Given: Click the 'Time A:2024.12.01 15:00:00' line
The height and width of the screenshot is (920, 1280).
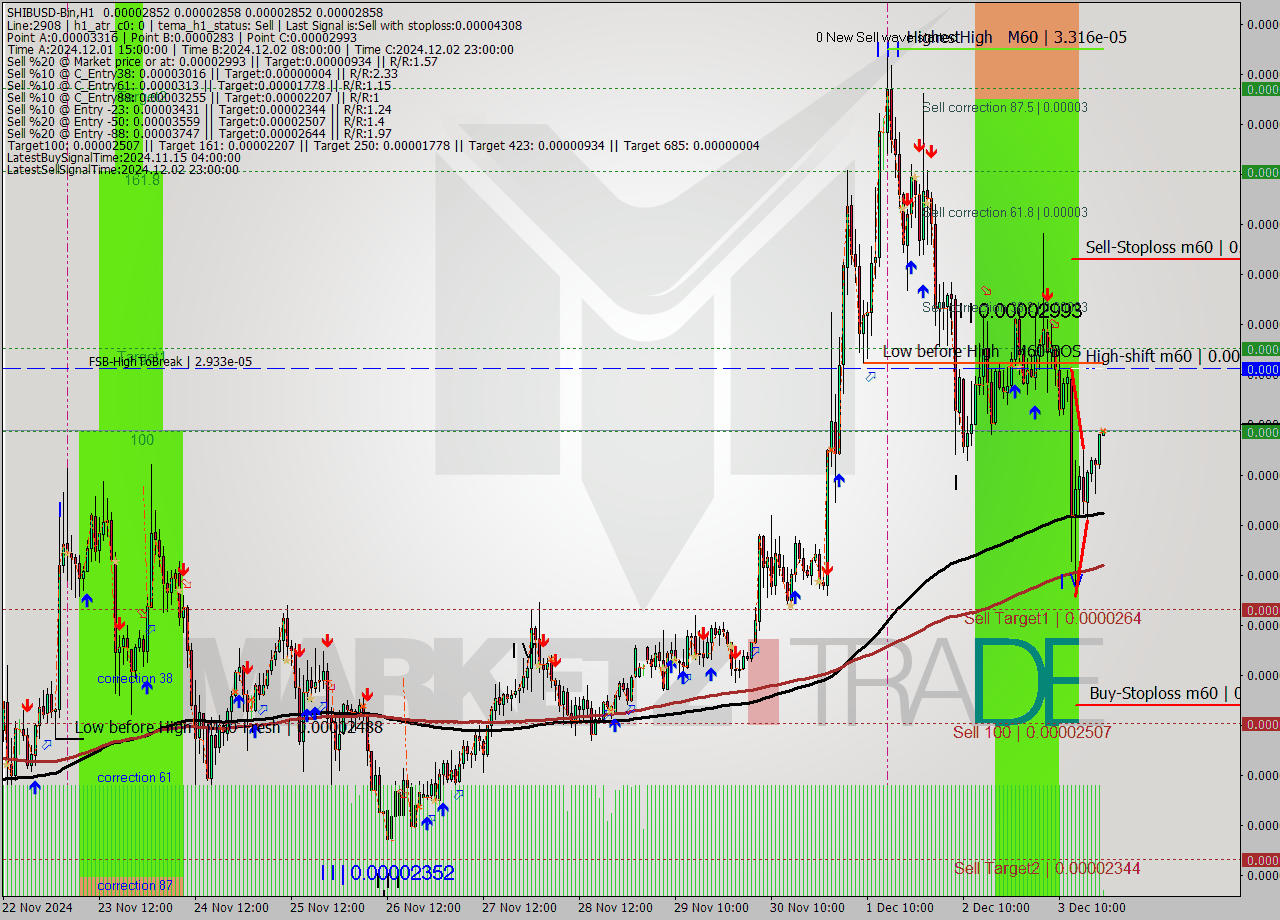Looking at the screenshot, I should pos(260,49).
